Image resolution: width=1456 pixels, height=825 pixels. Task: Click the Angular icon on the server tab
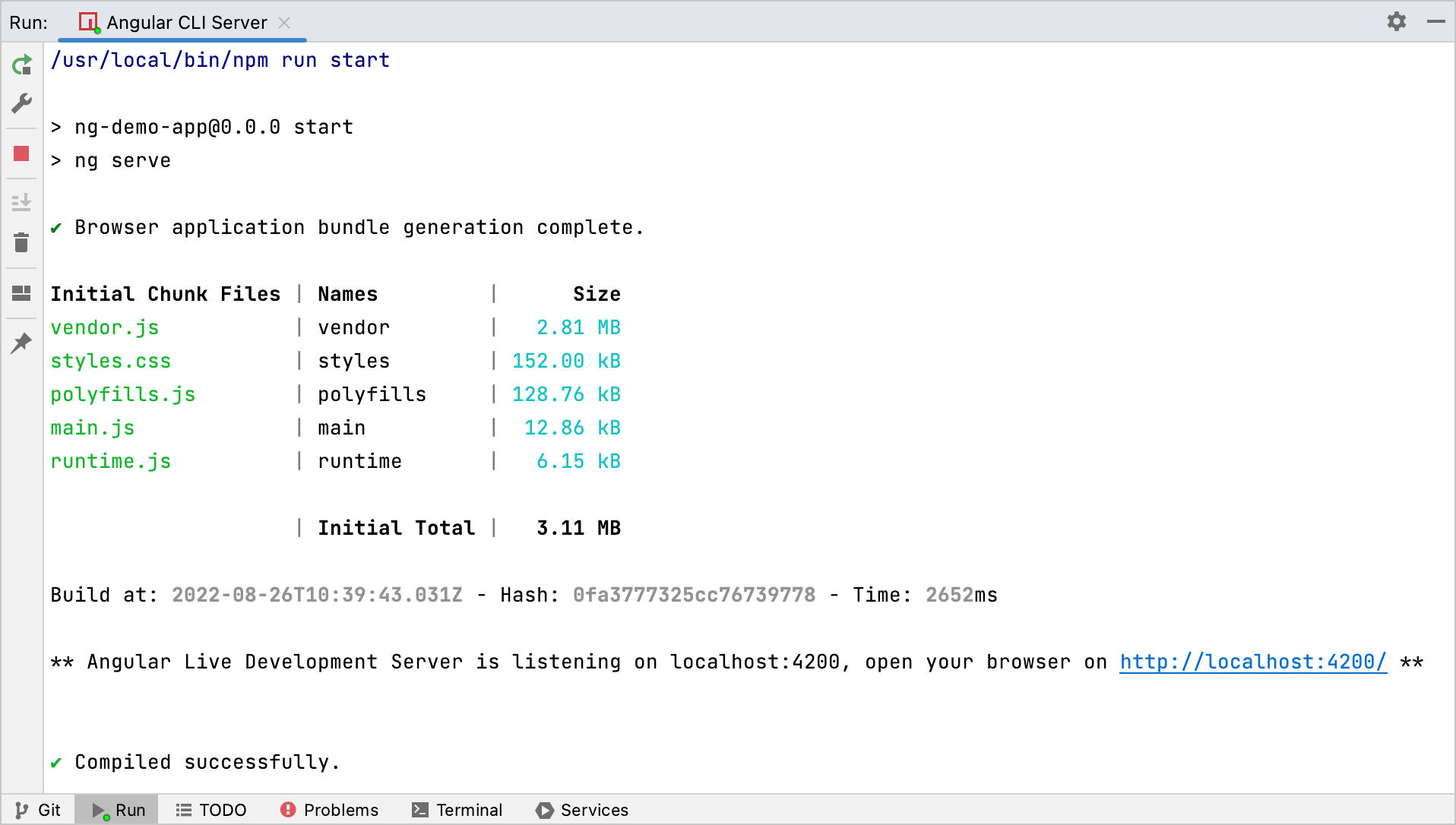click(x=88, y=22)
